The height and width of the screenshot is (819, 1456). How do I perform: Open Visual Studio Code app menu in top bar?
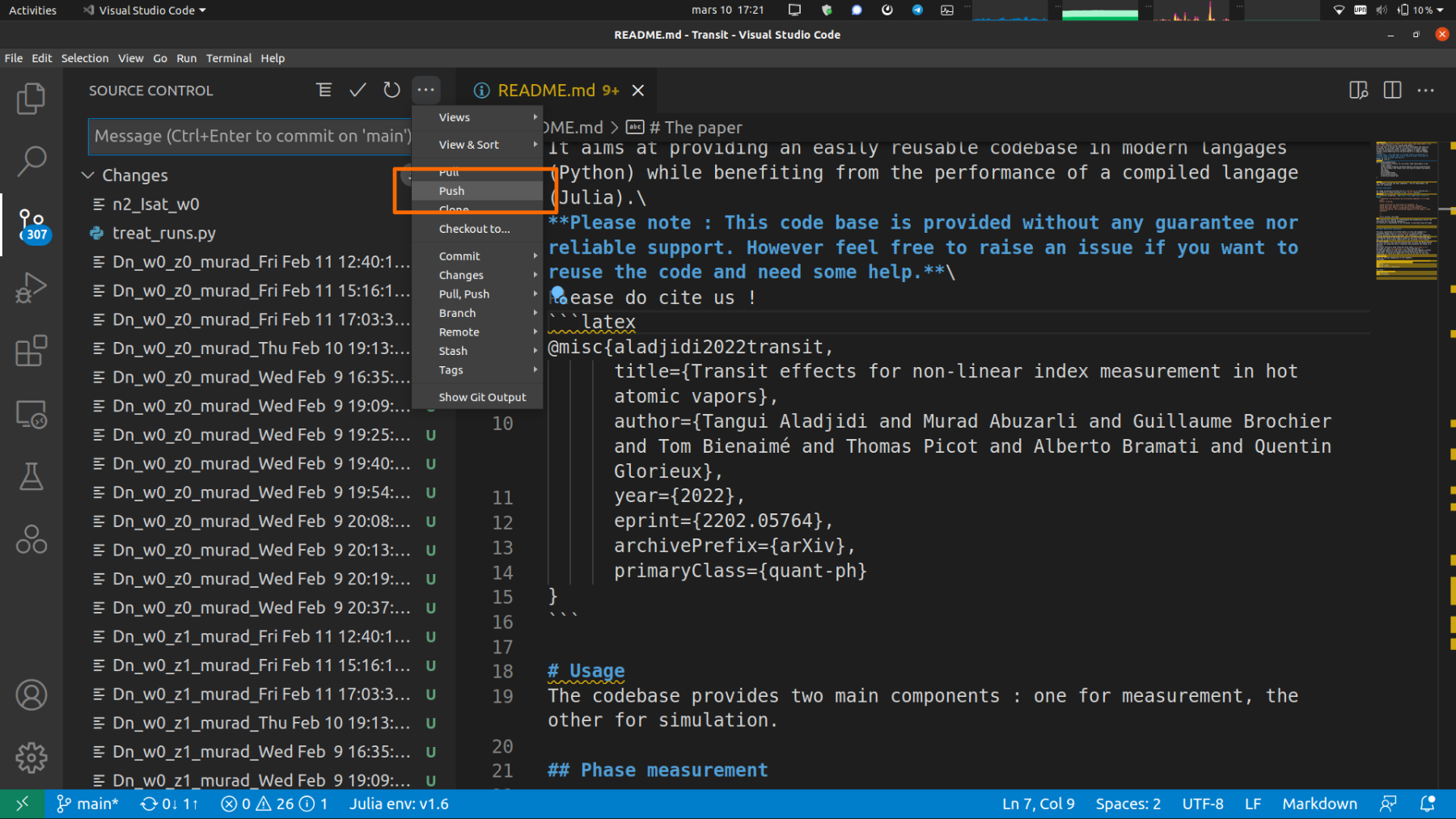click(x=145, y=10)
